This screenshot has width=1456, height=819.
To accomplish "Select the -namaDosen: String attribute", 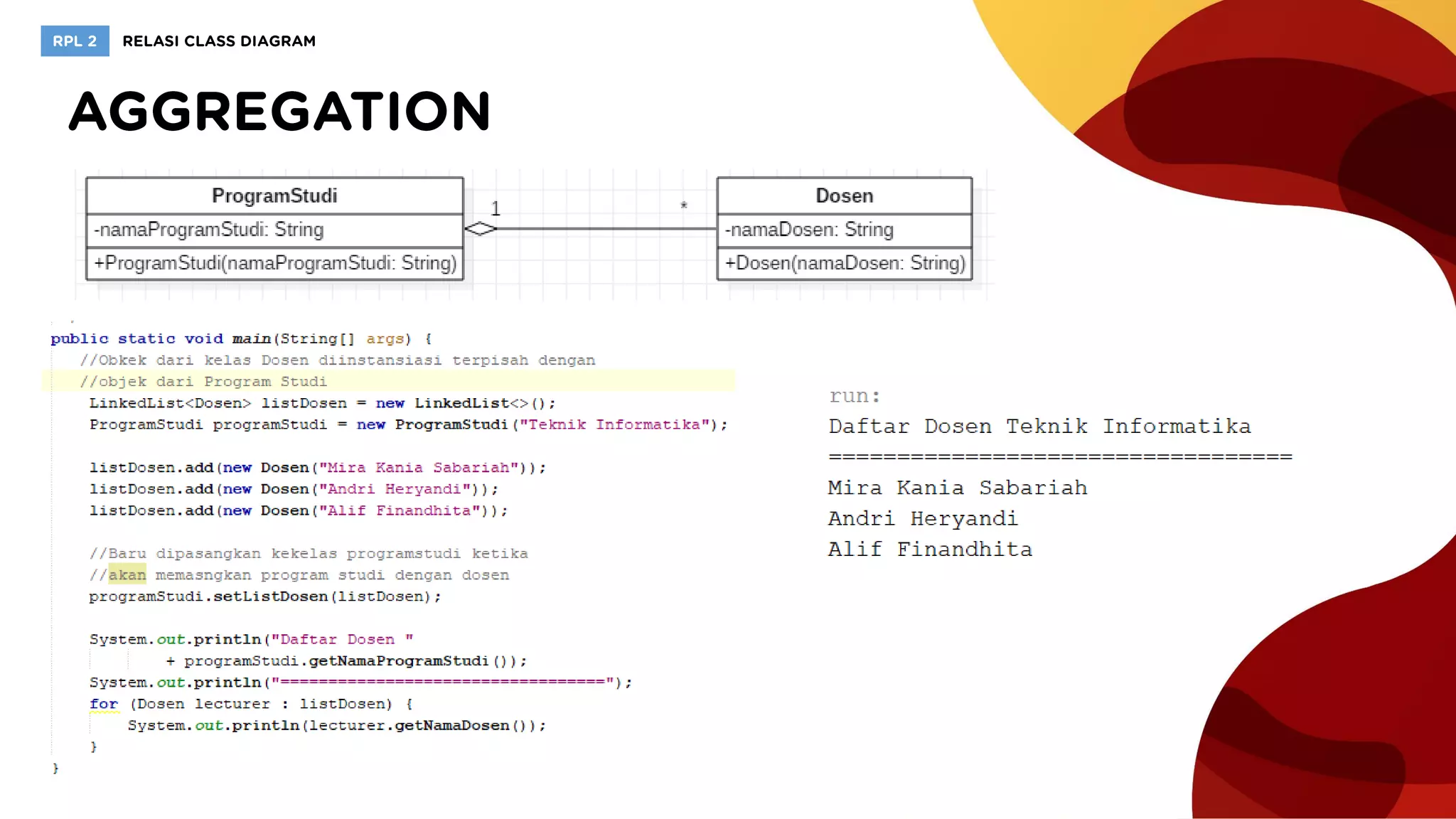I will coord(808,230).
